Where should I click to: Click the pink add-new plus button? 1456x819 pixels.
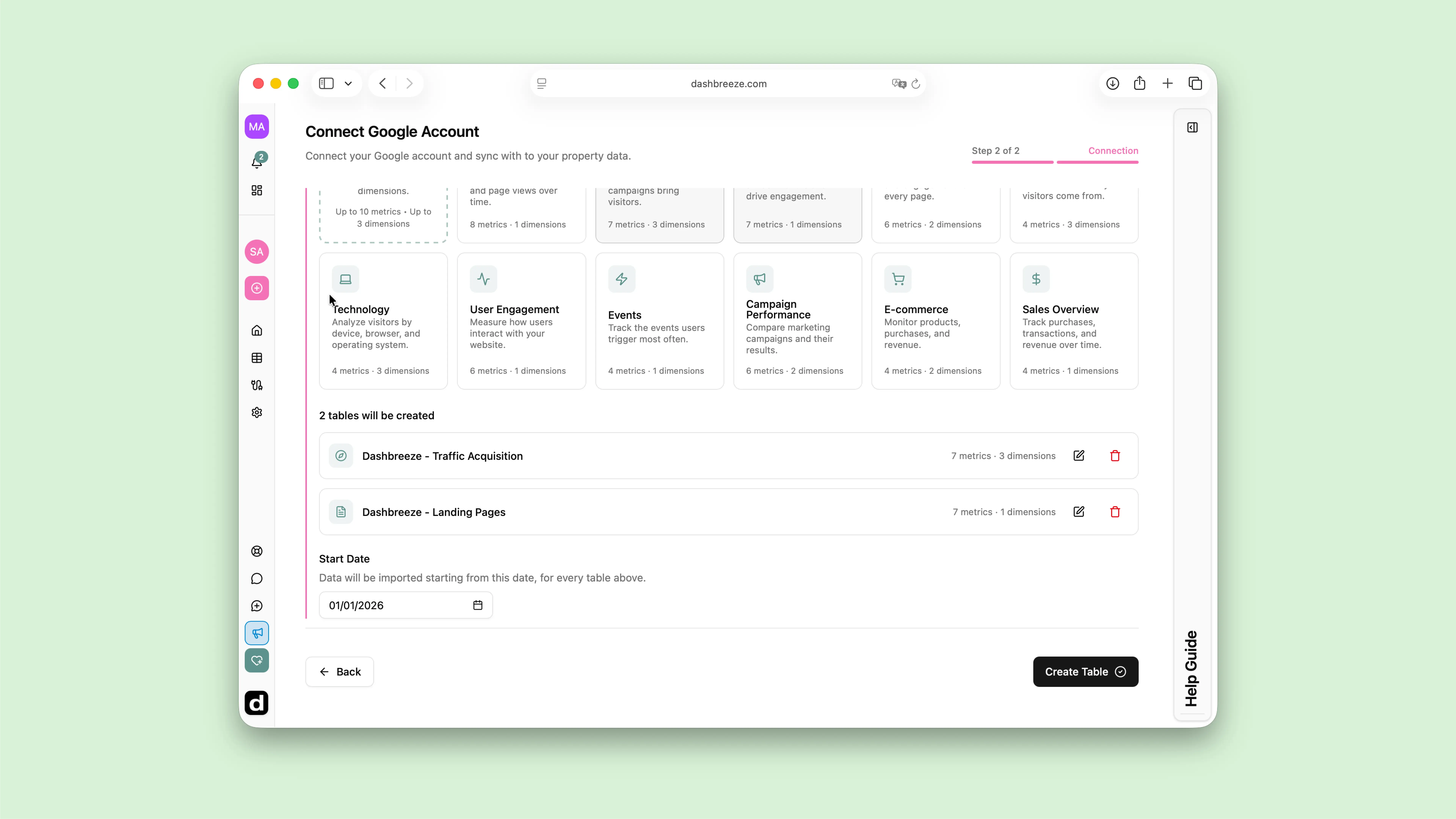pyautogui.click(x=257, y=288)
